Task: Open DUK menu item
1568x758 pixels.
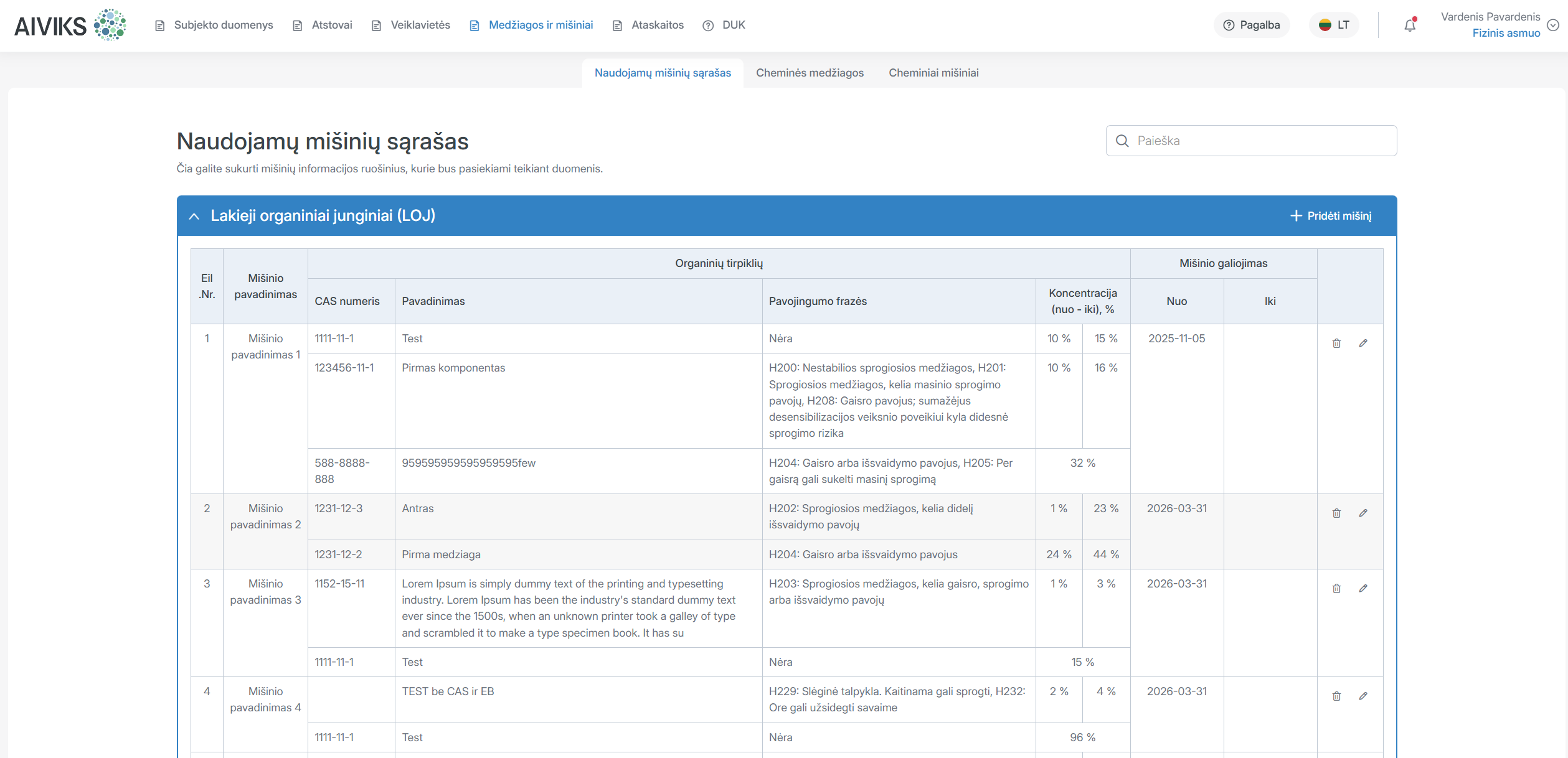Action: coord(724,25)
